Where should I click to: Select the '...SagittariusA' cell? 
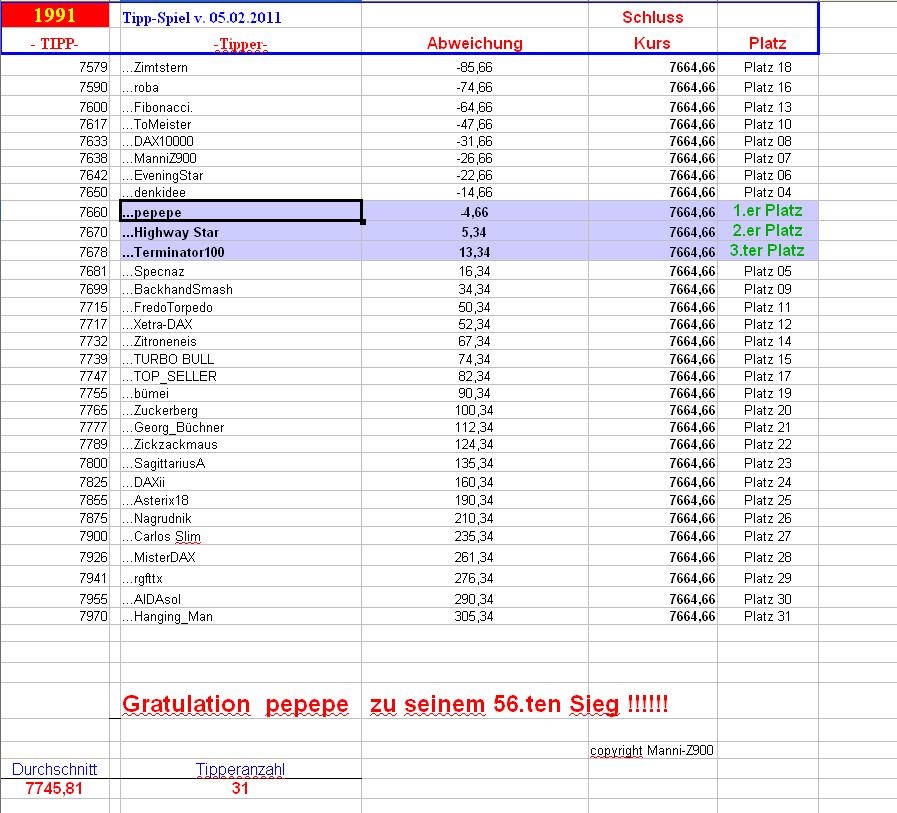241,463
